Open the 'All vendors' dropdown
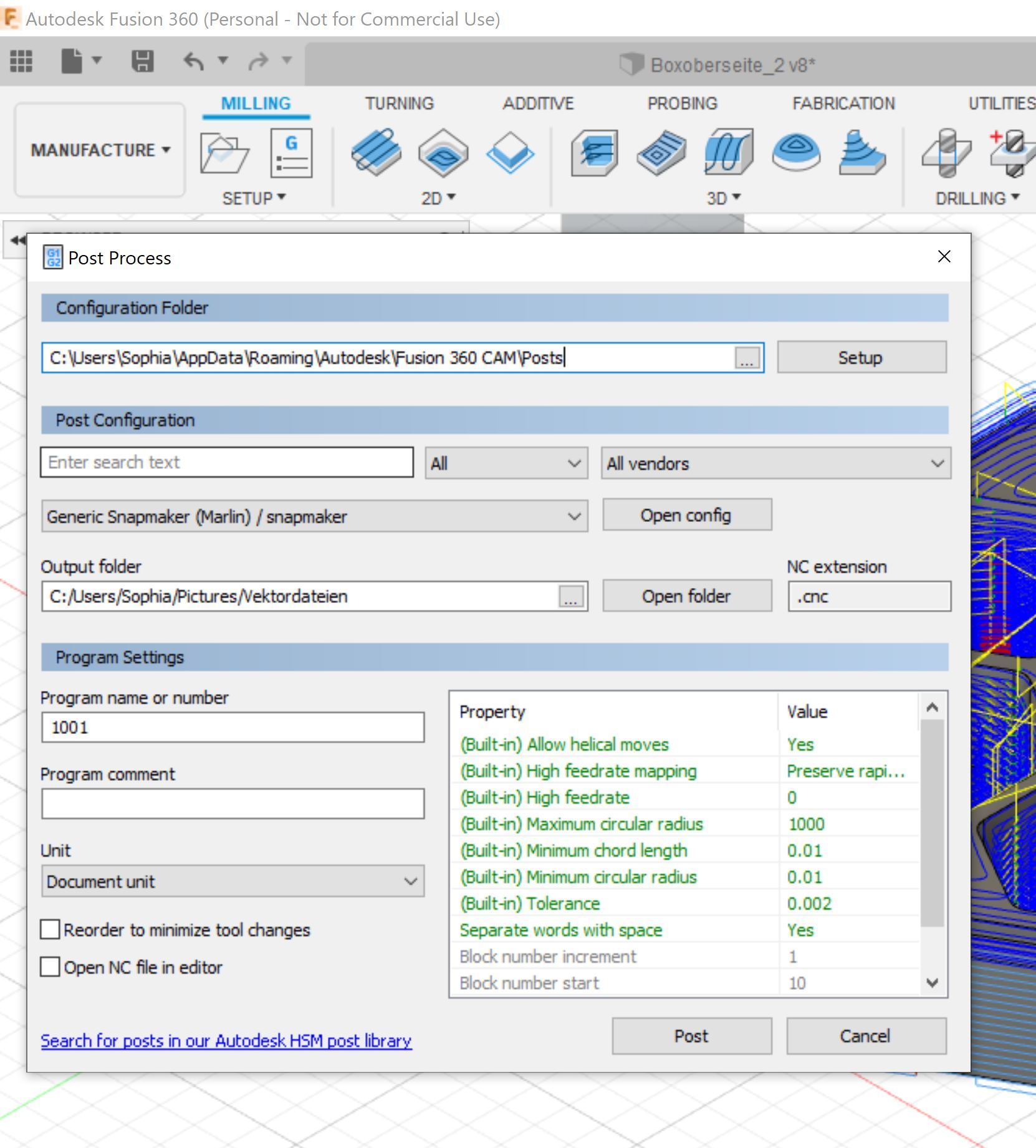Image resolution: width=1036 pixels, height=1148 pixels. coord(776,463)
